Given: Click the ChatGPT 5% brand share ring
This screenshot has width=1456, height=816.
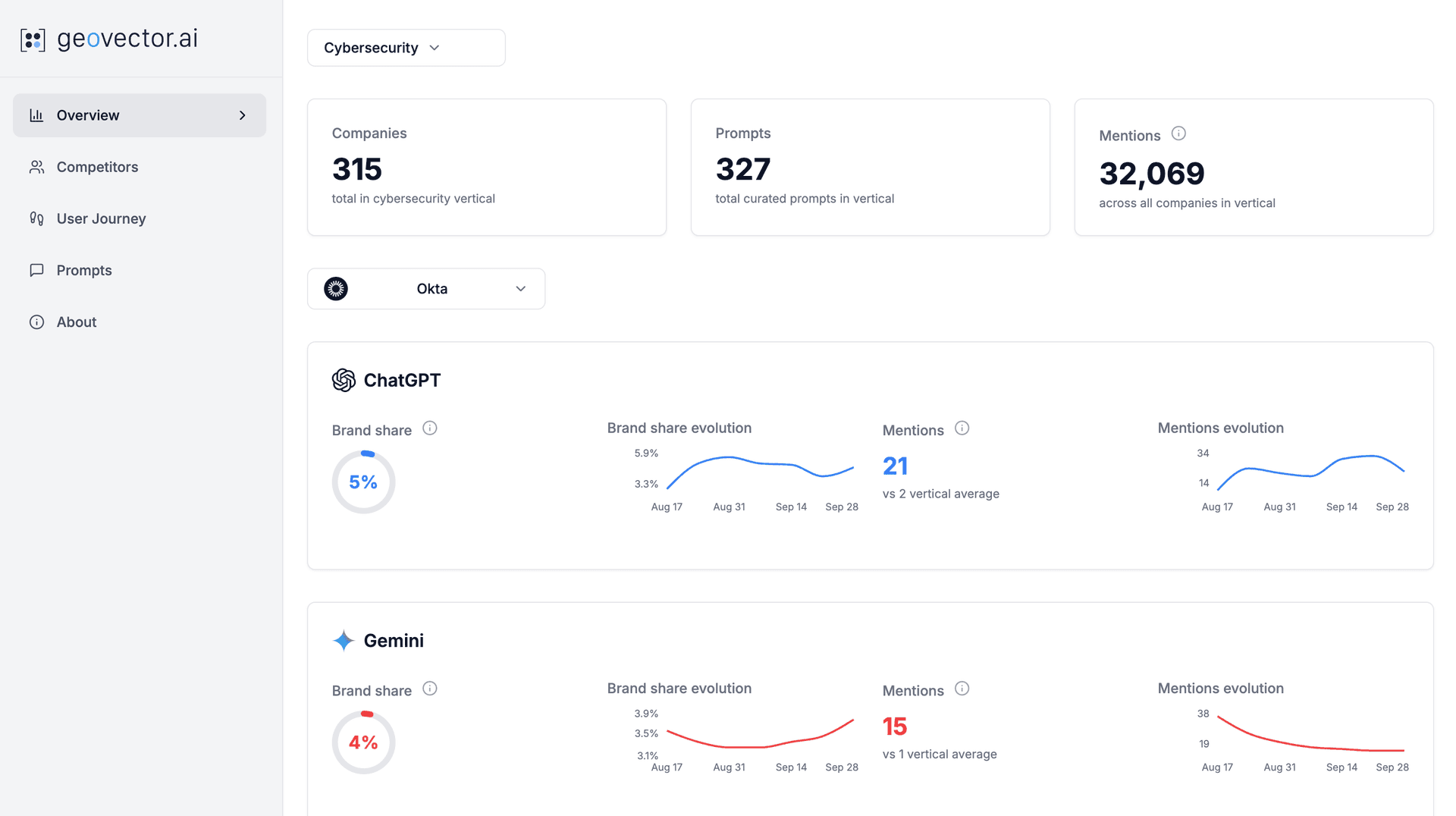Looking at the screenshot, I should (363, 482).
